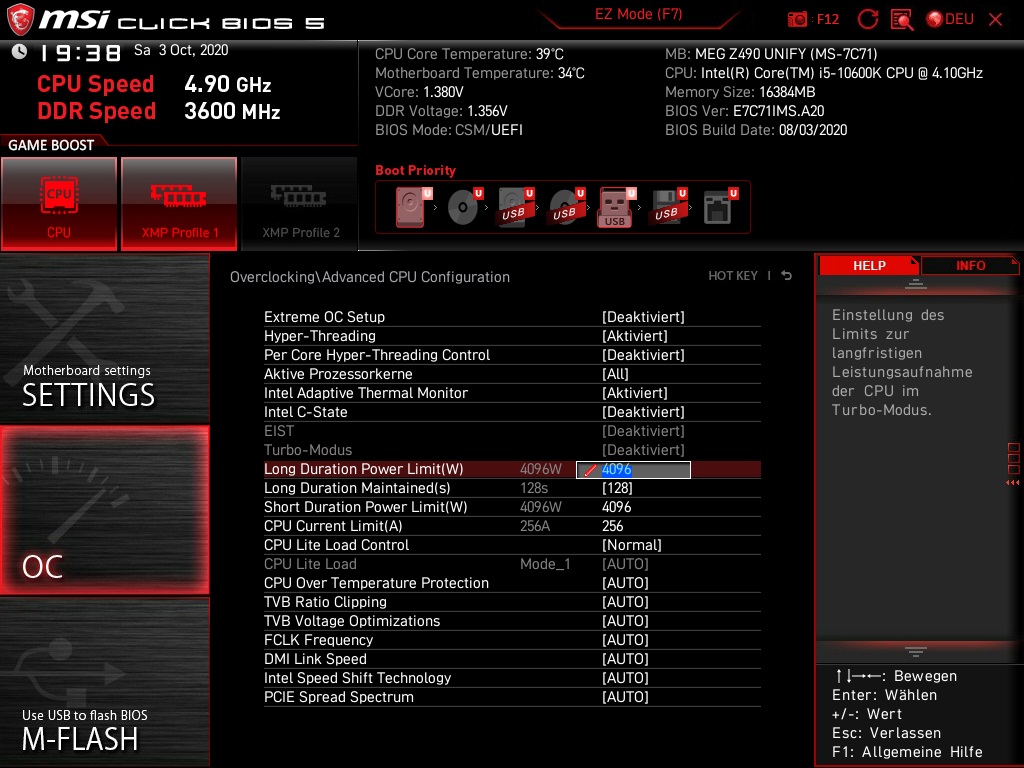The width and height of the screenshot is (1024, 768).
Task: Open CPU Lite Load Control [Normal] option
Action: pyautogui.click(x=512, y=545)
